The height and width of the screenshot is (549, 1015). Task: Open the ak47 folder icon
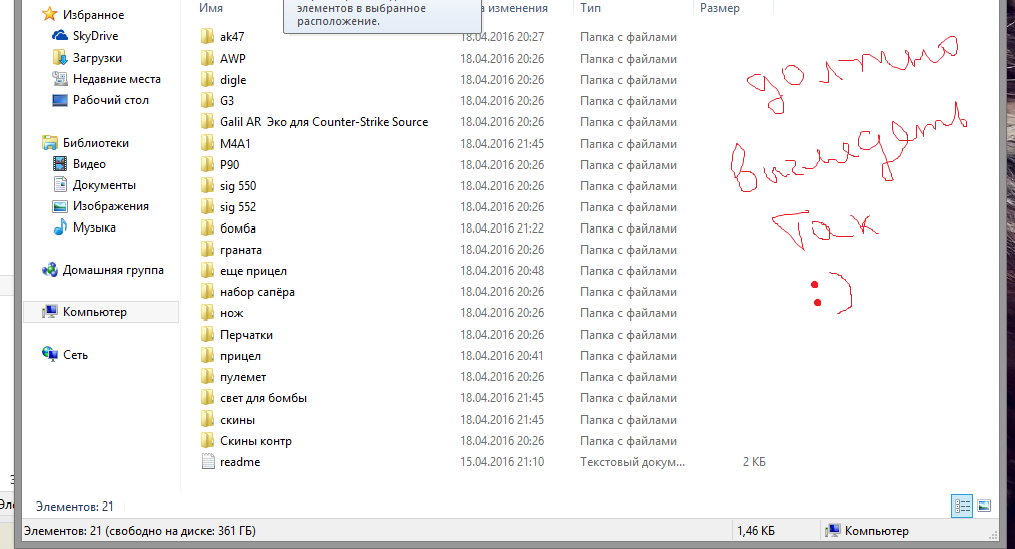(208, 37)
